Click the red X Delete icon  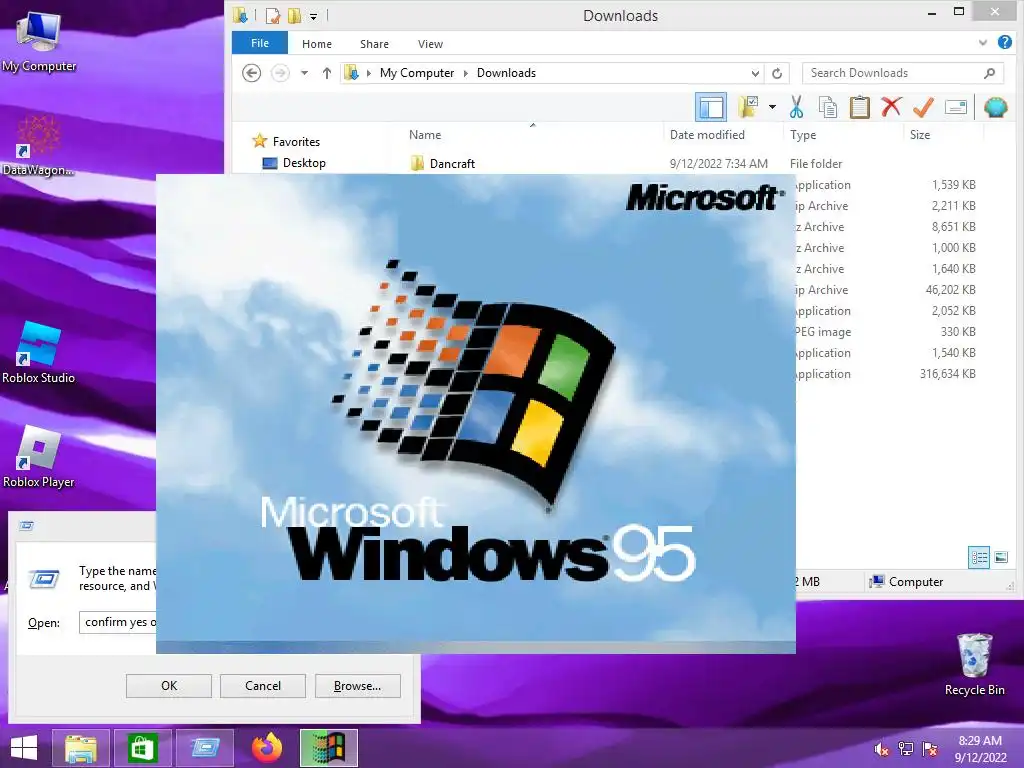(891, 106)
